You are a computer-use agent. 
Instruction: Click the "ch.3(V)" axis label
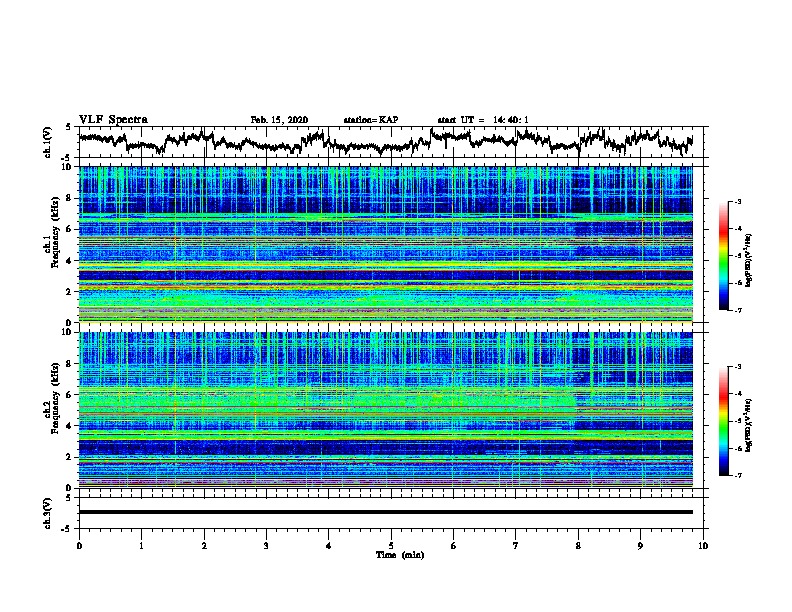pyautogui.click(x=48, y=513)
